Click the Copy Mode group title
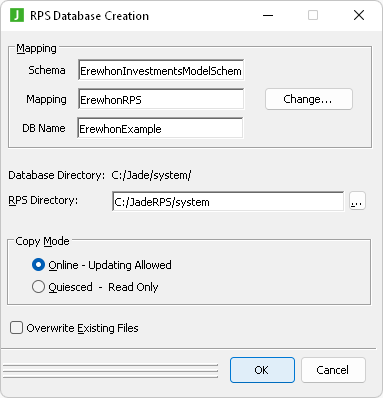Image resolution: width=383 pixels, height=398 pixels. [x=42, y=241]
